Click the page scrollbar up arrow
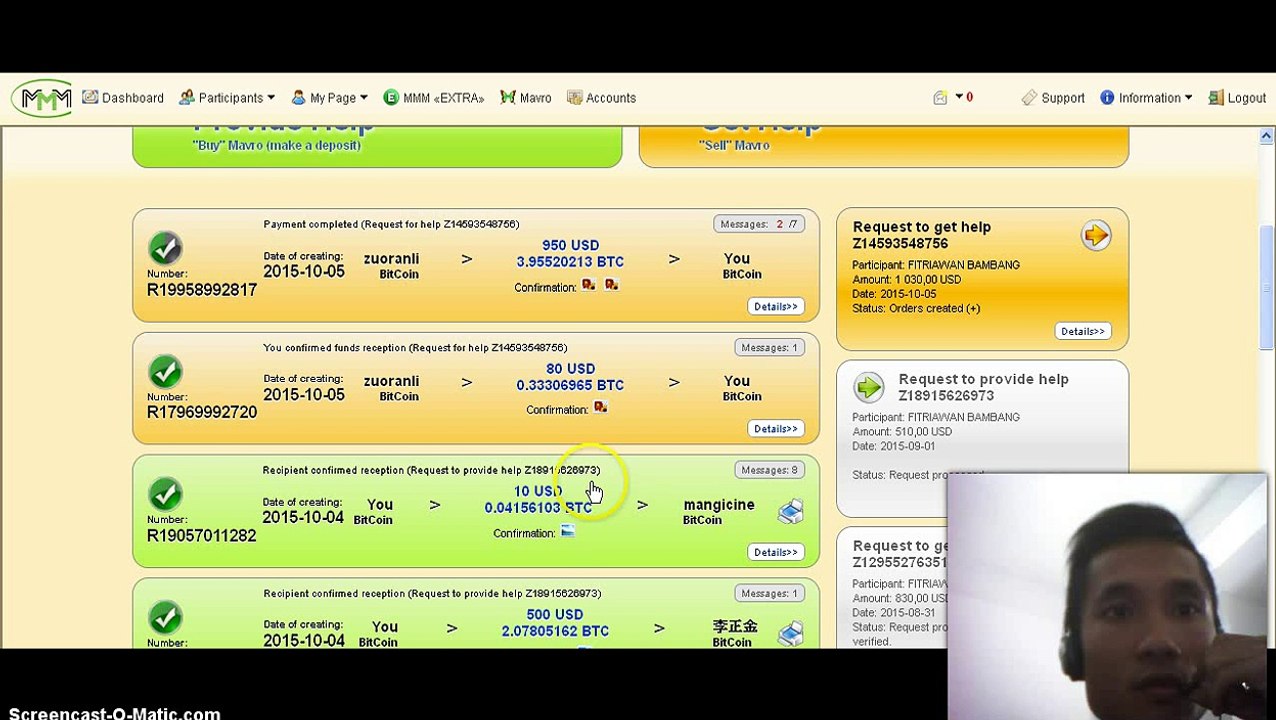 tap(1266, 136)
